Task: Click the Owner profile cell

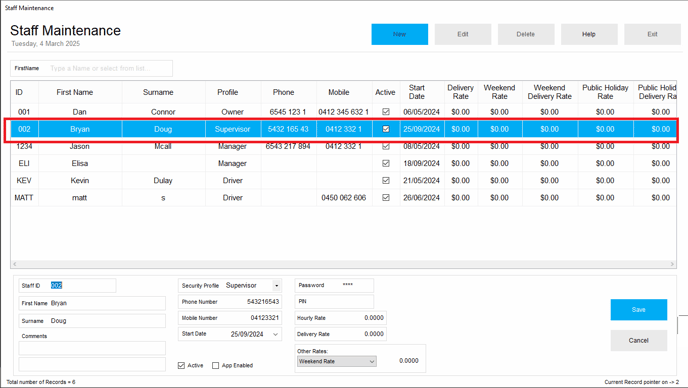Action: [233, 112]
